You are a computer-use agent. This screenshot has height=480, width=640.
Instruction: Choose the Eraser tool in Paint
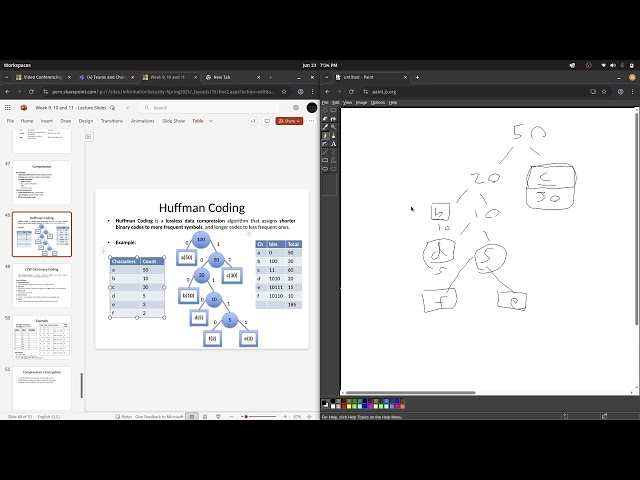(x=325, y=119)
